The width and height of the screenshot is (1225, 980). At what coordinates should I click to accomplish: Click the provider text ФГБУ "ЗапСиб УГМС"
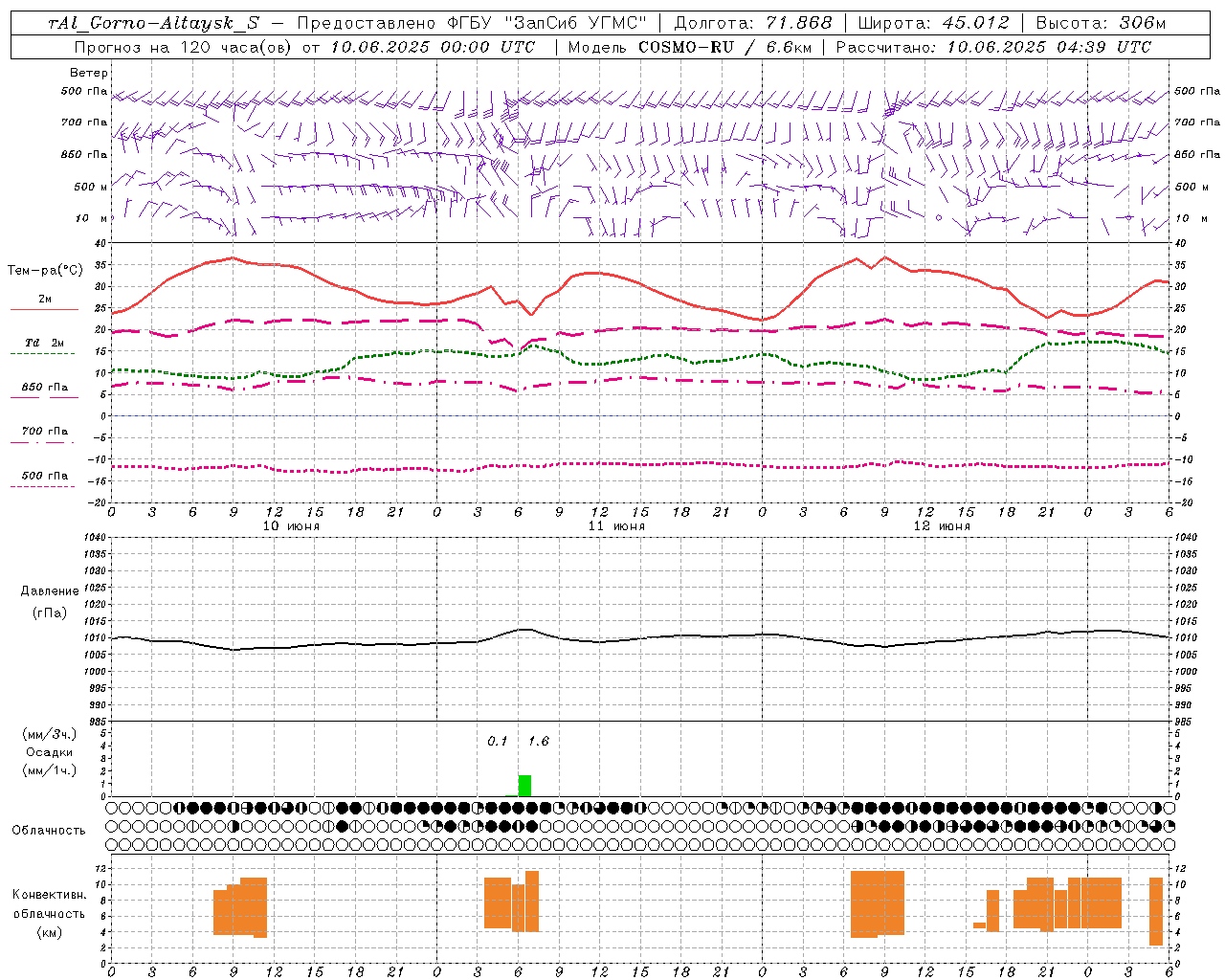point(546,23)
